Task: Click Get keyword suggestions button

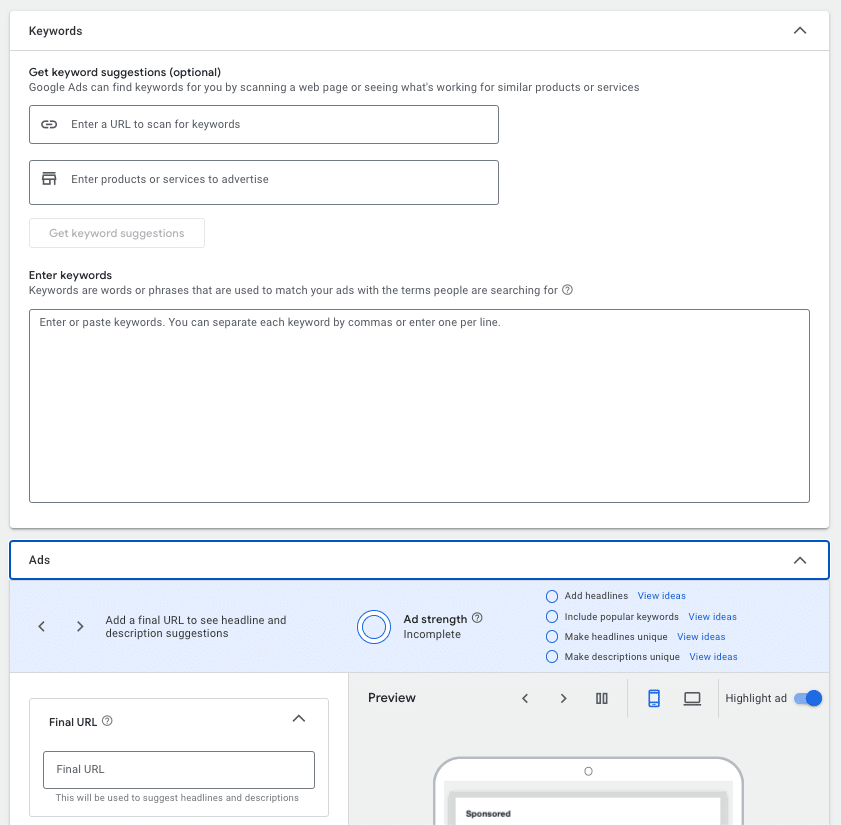Action: (117, 233)
